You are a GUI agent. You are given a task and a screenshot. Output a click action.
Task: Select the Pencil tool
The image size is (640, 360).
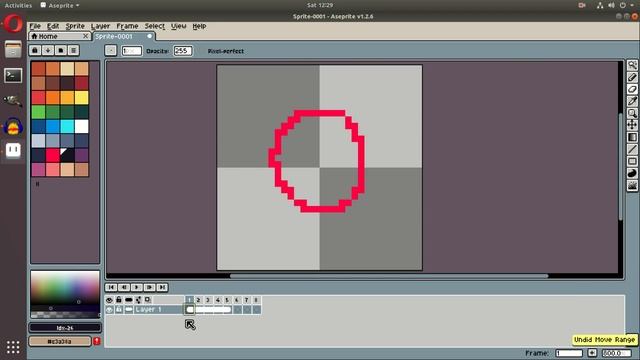point(632,77)
